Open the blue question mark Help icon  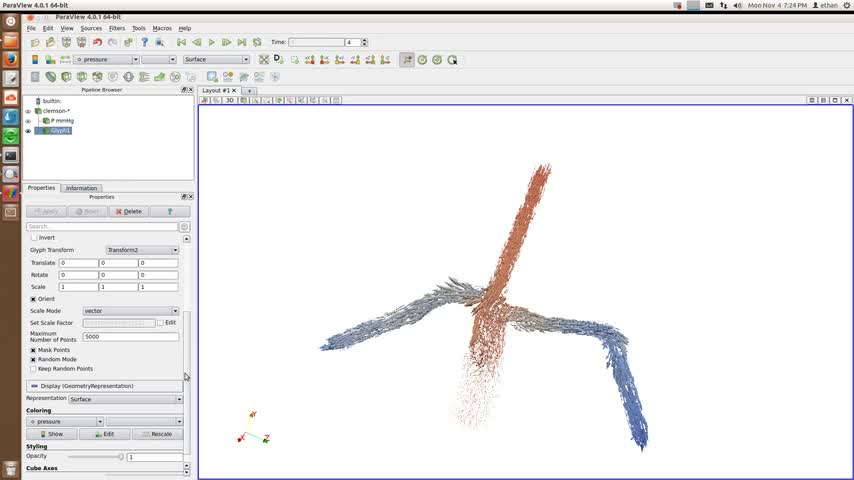tap(144, 42)
